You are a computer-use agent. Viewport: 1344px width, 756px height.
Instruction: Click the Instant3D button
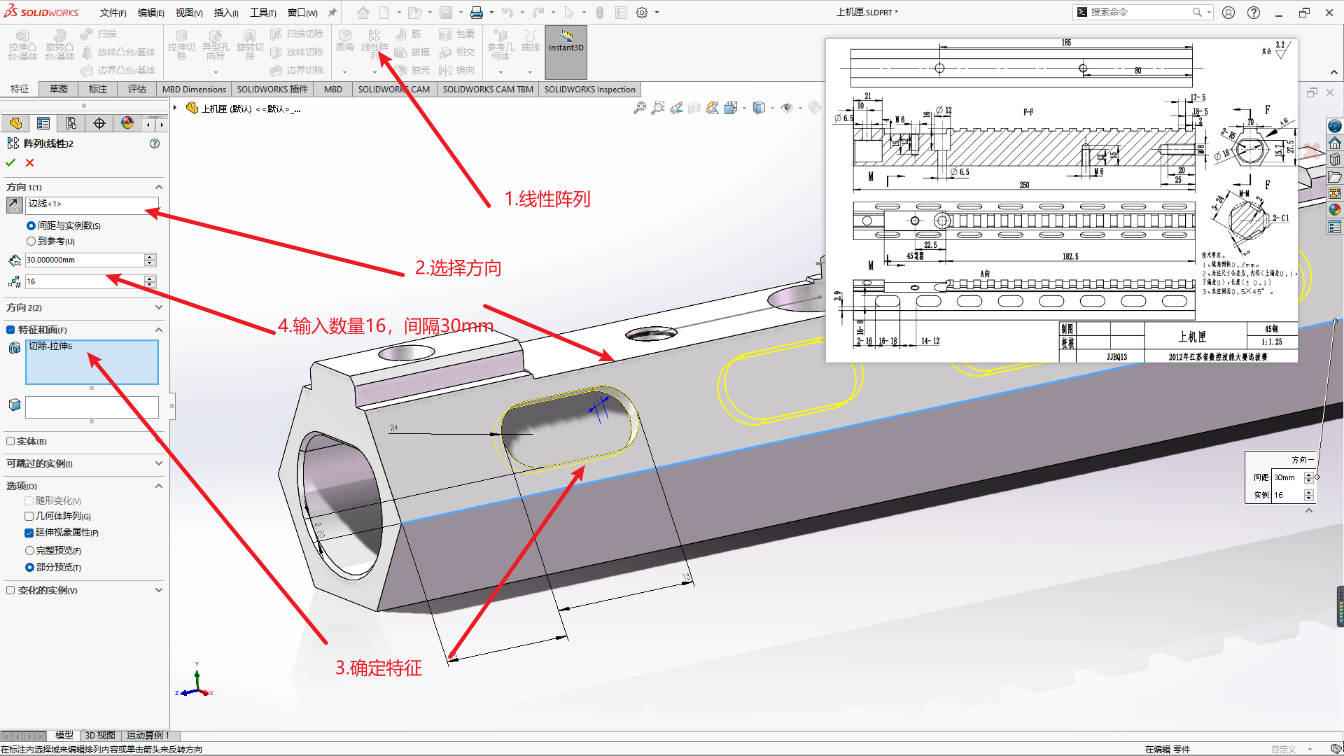tap(566, 50)
